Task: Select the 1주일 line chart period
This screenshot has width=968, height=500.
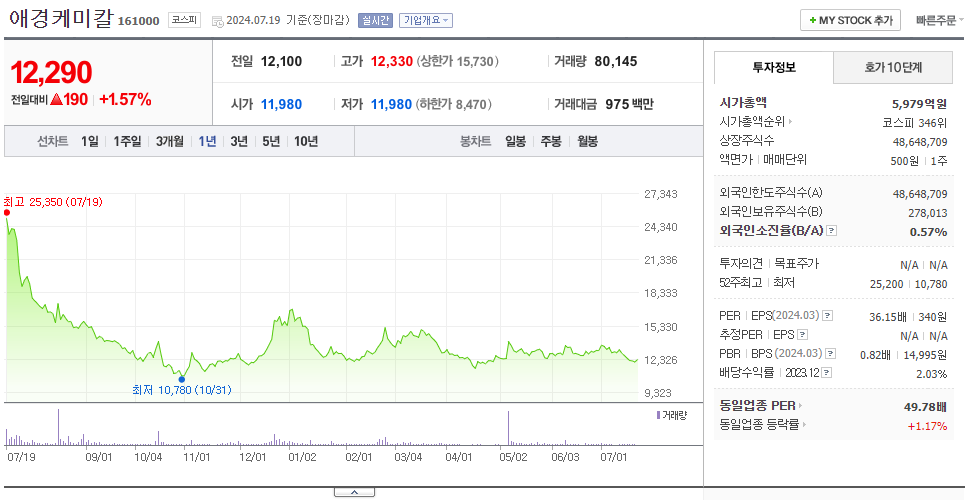Action: (x=128, y=141)
